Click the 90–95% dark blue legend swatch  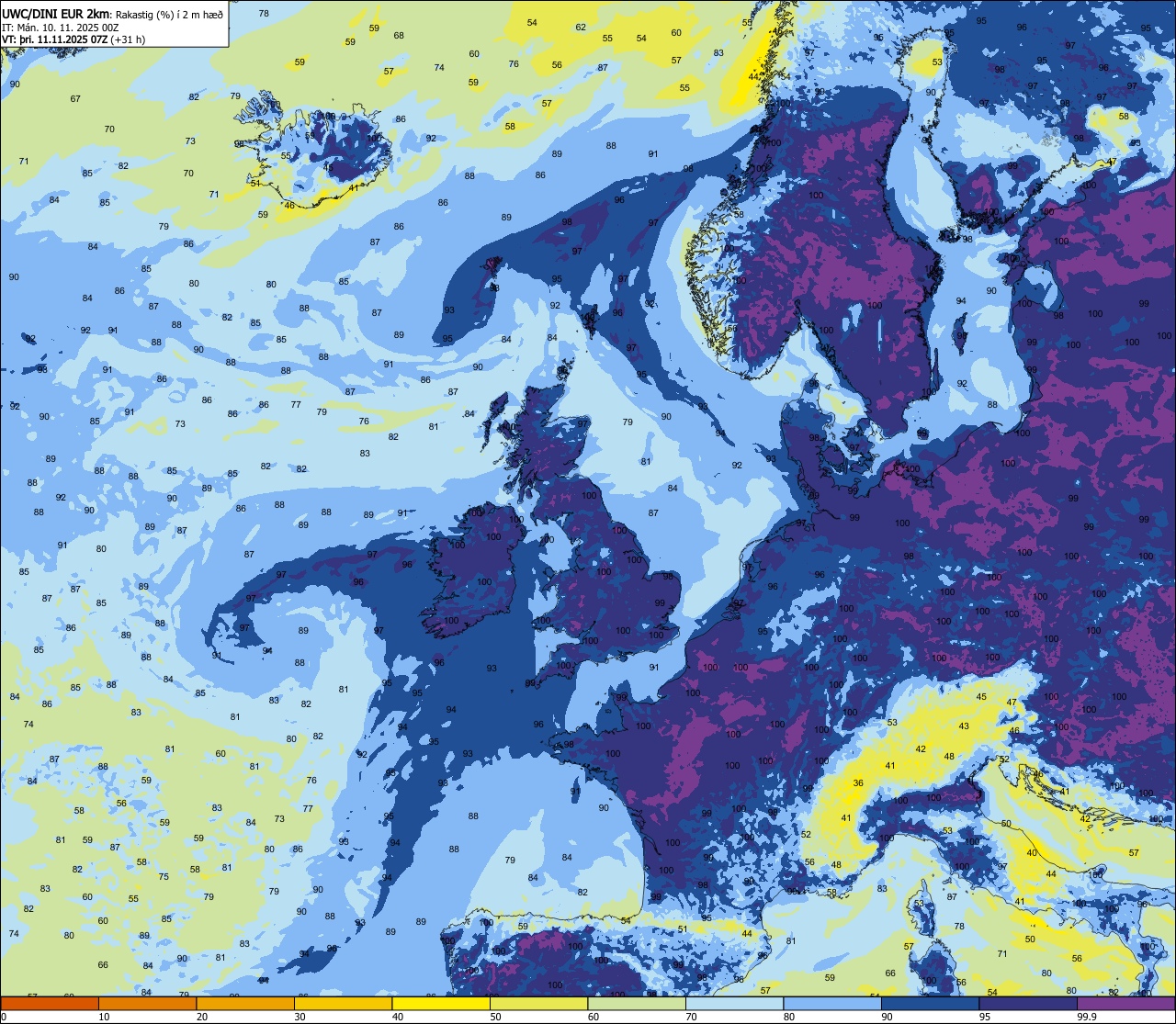(930, 1003)
